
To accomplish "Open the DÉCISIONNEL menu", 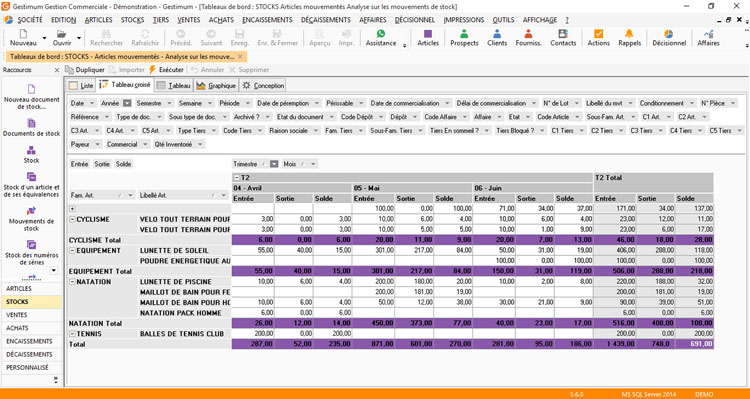I will (x=415, y=20).
